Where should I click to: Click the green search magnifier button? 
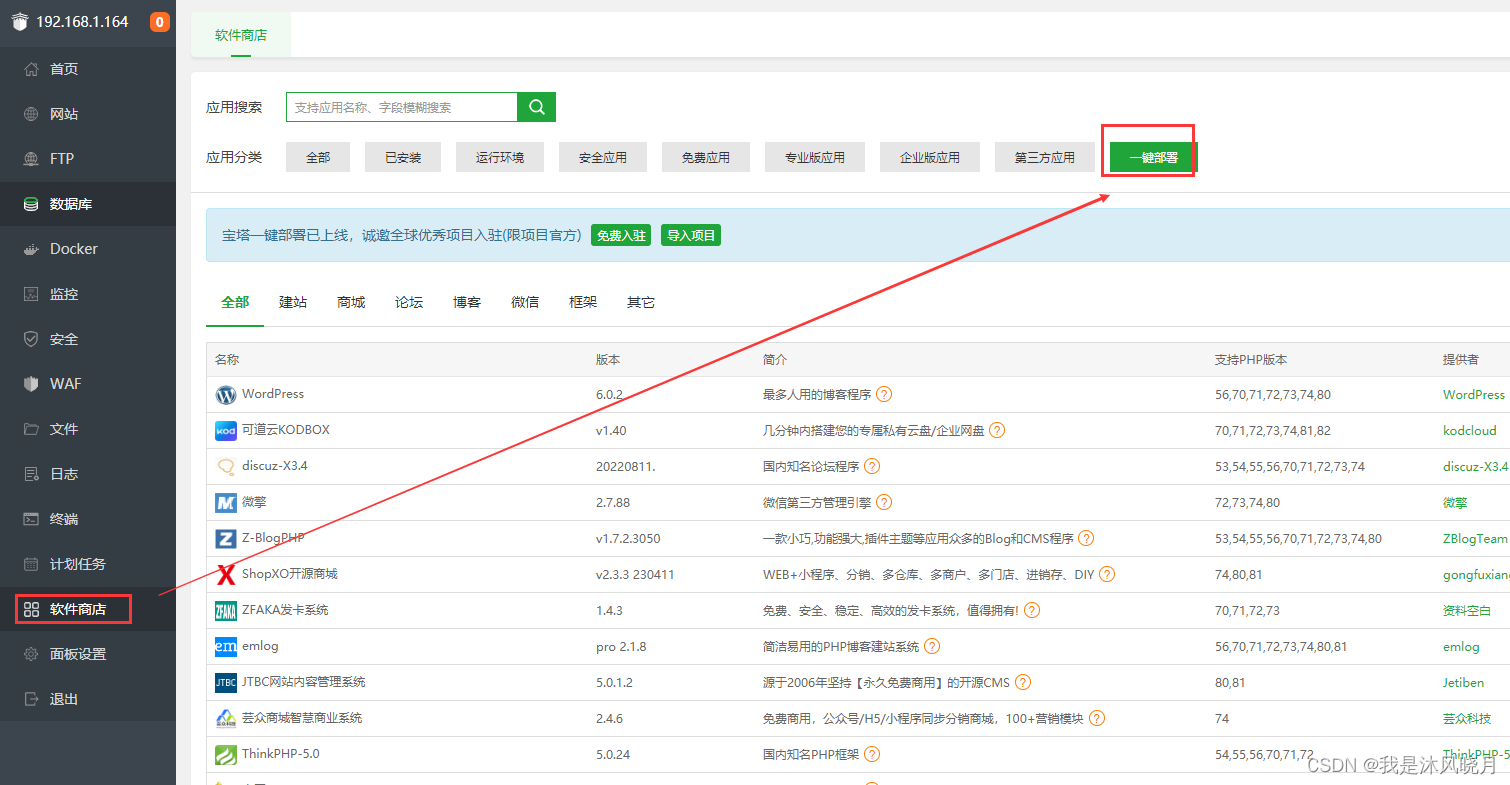(x=536, y=107)
